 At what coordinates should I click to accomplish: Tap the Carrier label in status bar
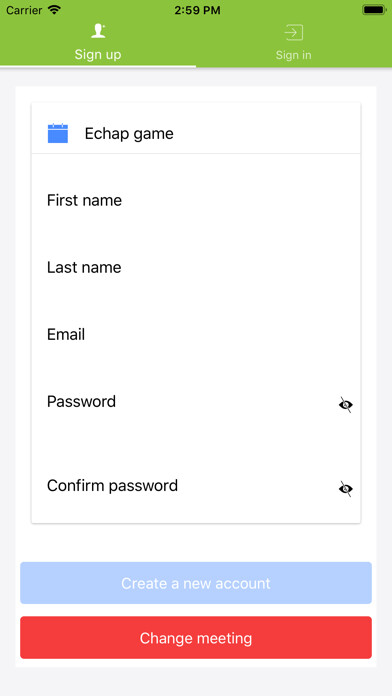point(24,10)
